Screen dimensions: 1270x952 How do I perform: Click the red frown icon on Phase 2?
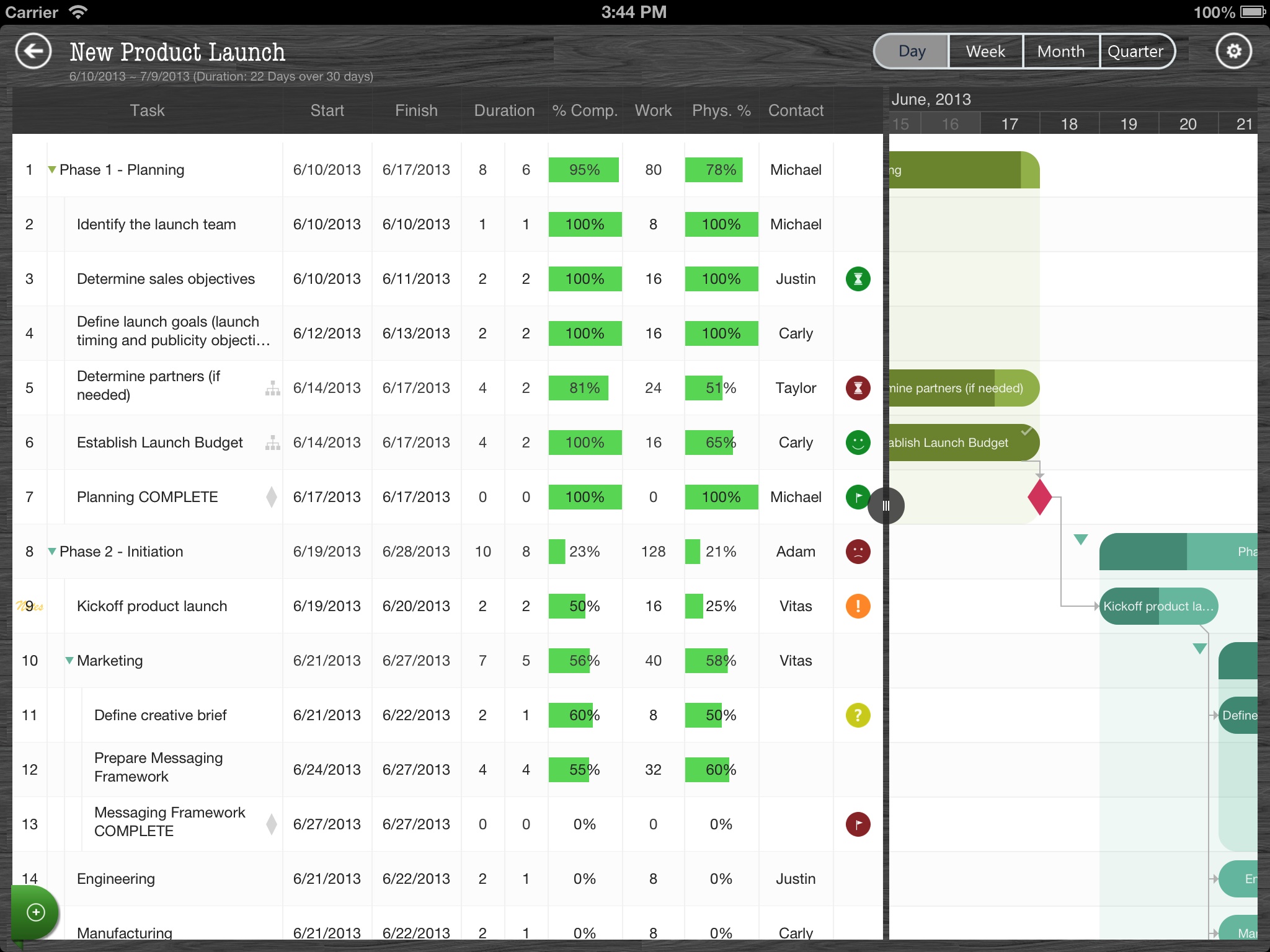tap(858, 552)
